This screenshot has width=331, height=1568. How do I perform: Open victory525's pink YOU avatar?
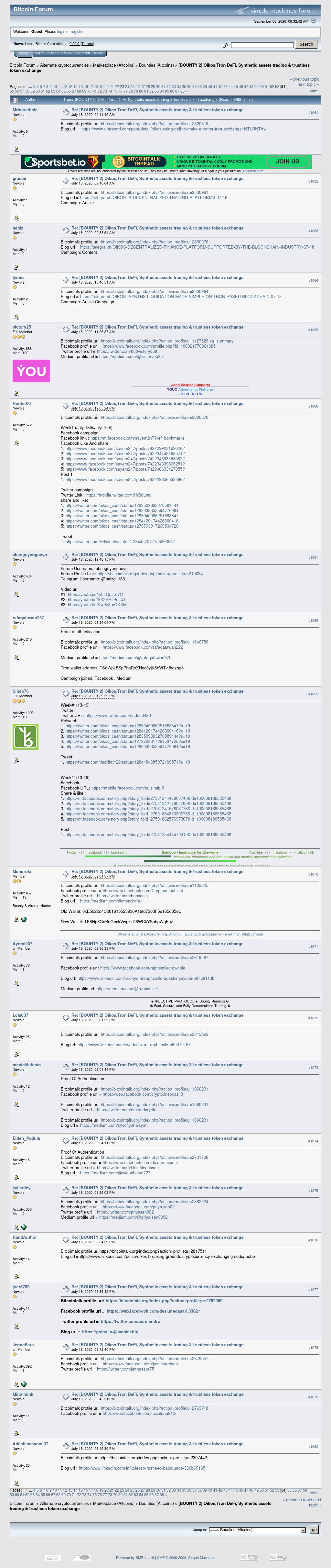31,371
